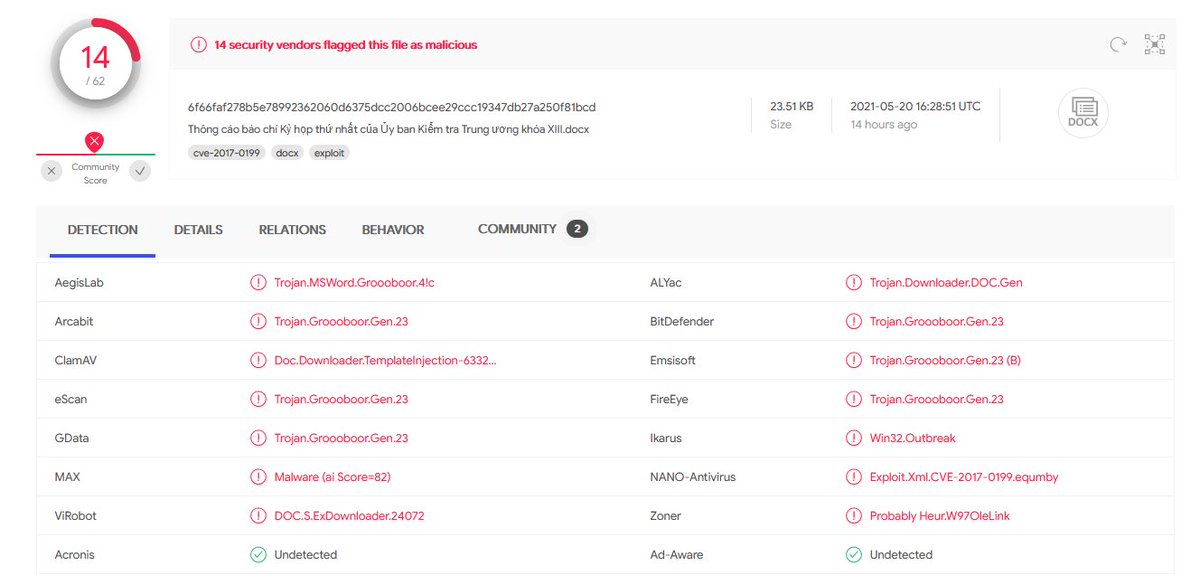Click the alert icon beside Win32.Outbreak

point(853,438)
